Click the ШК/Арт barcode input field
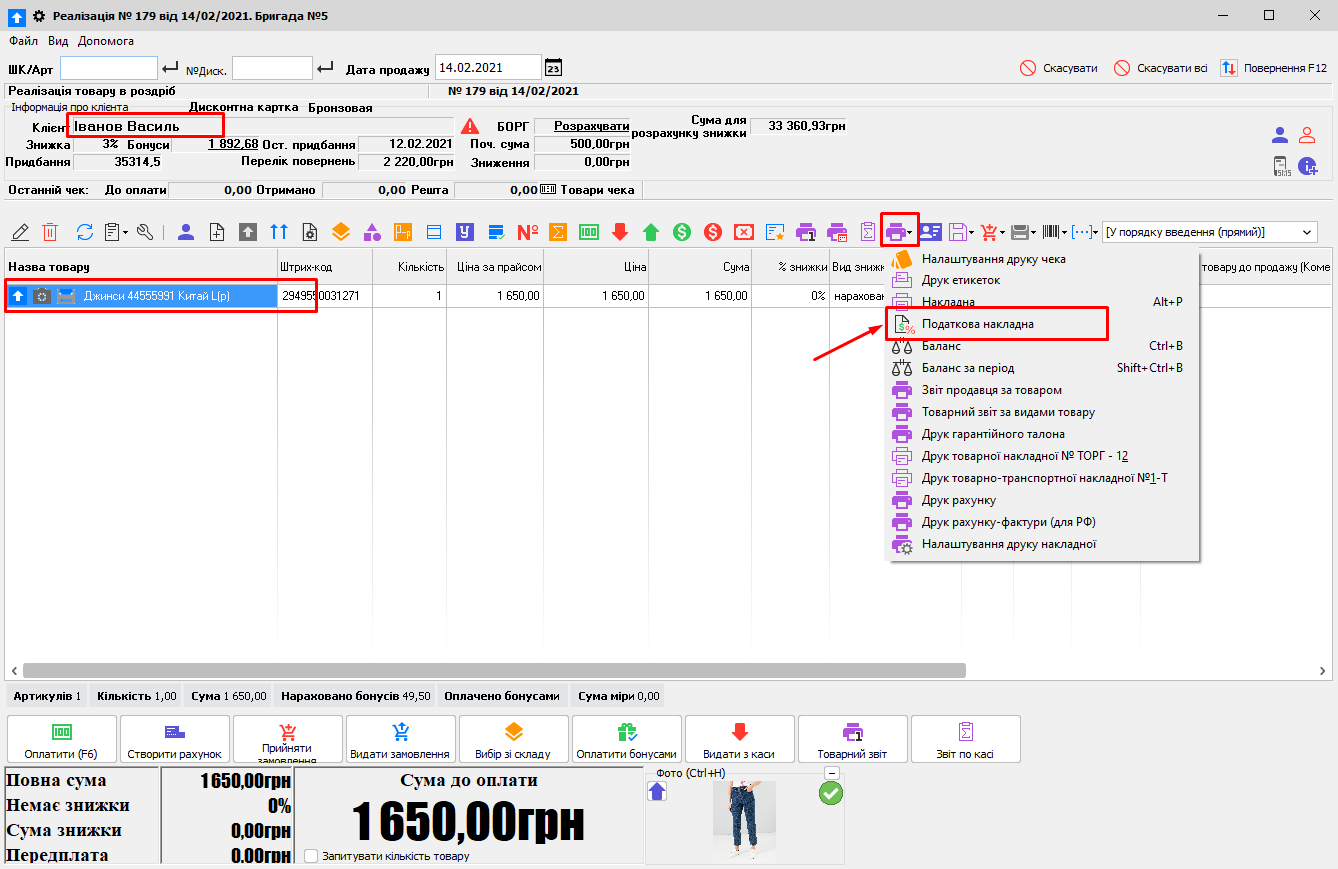This screenshot has height=869, width=1338. (x=109, y=68)
